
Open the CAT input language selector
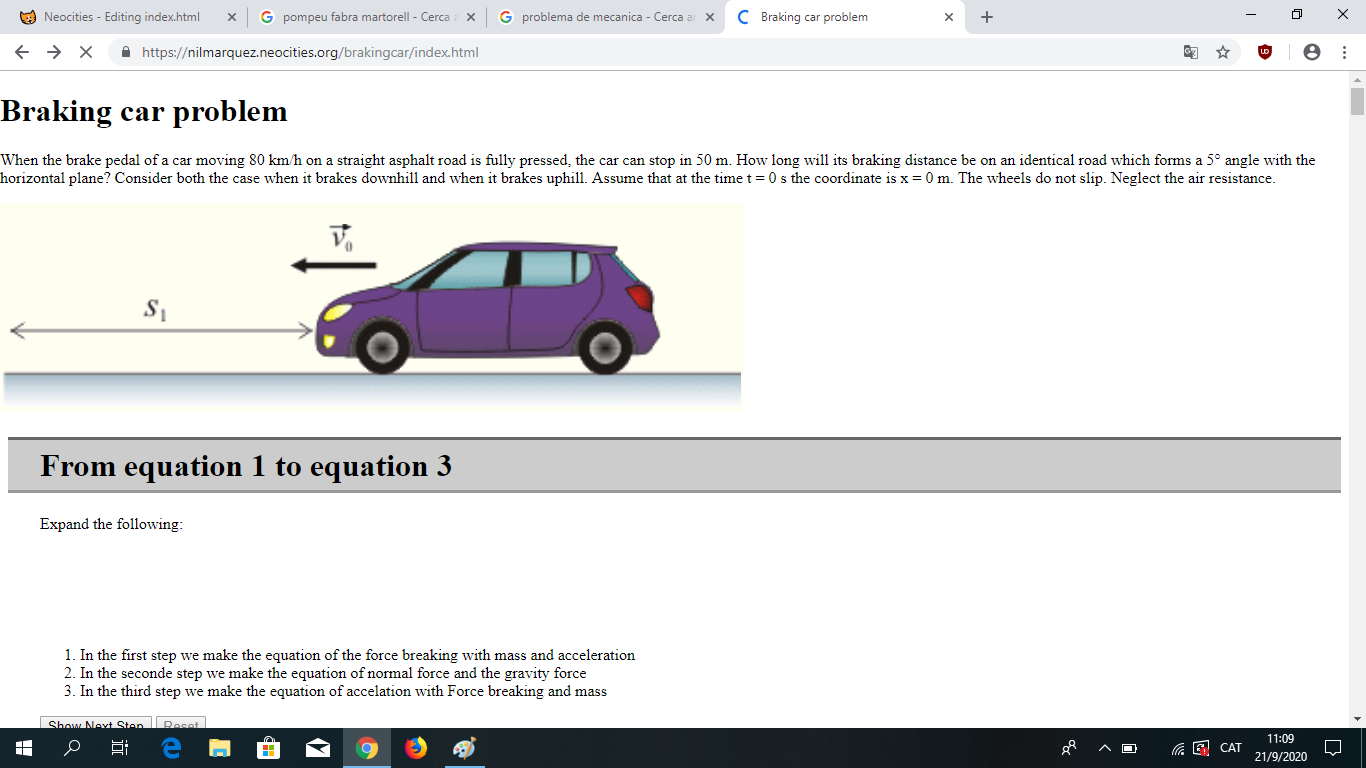[1230, 748]
